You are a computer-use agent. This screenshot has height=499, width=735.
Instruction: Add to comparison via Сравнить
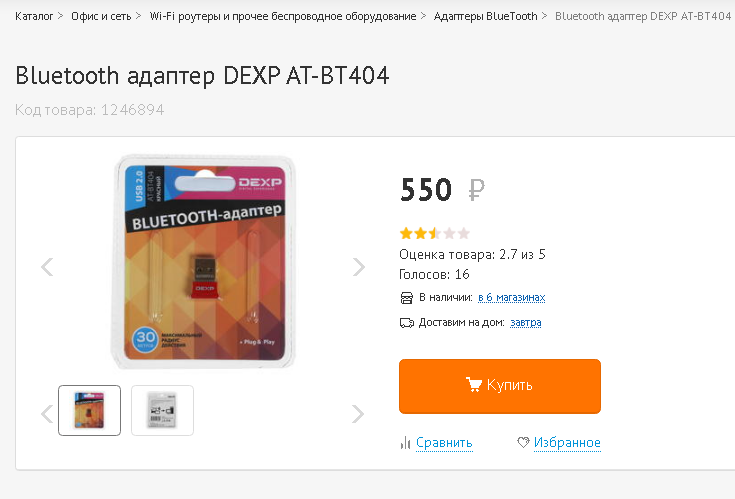point(444,443)
